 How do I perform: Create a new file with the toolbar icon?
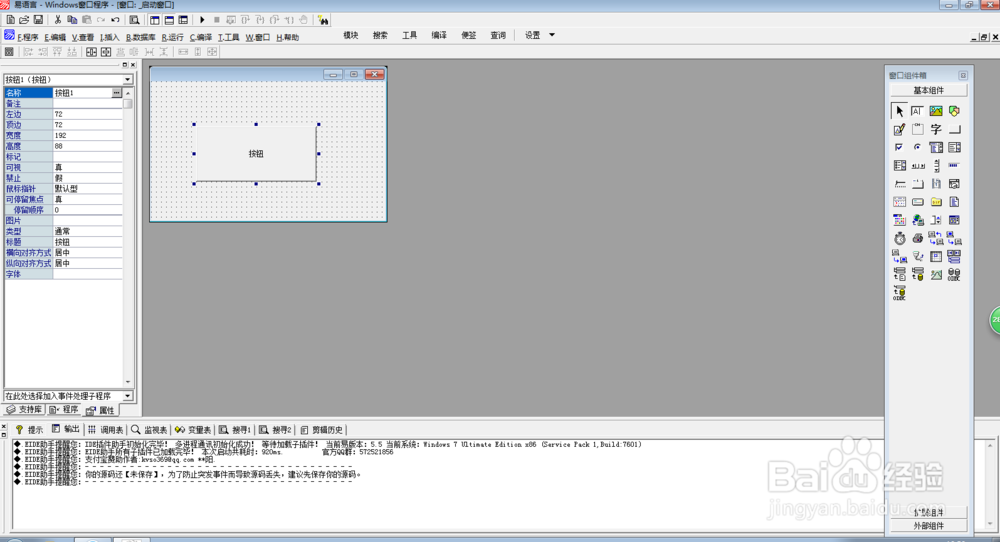click(10, 20)
